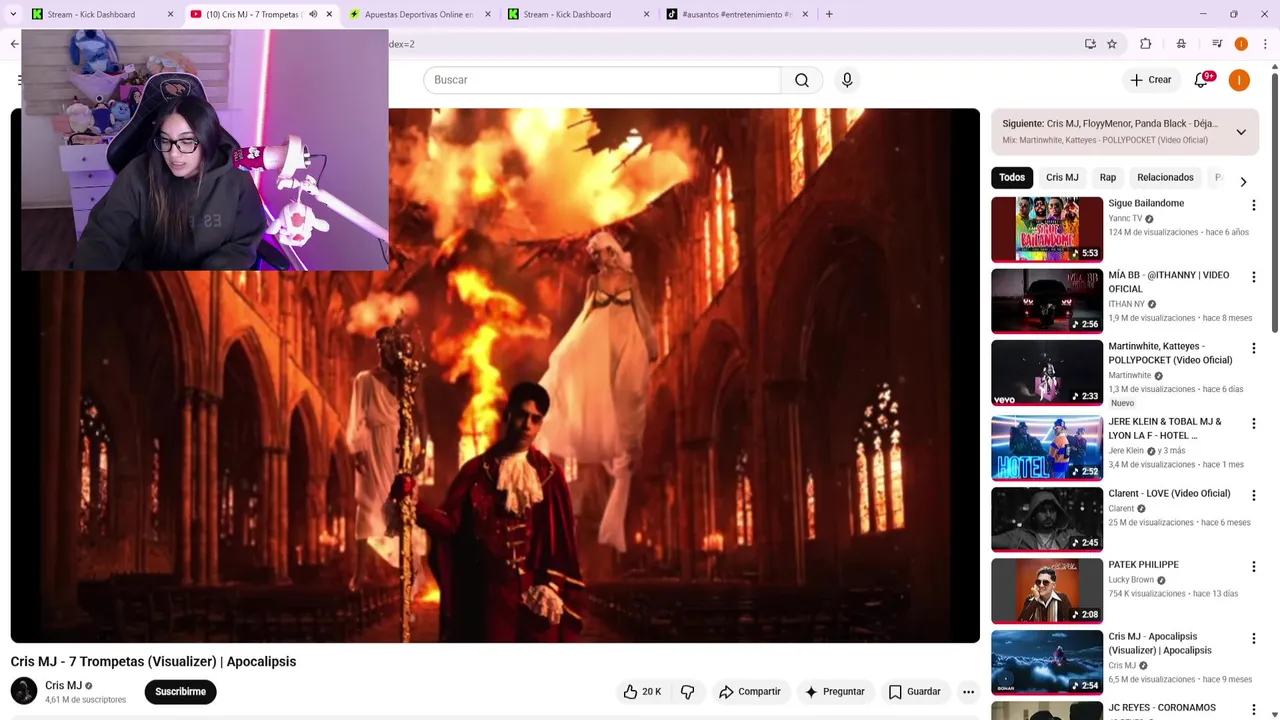Open the Cris MJ channel avatar
This screenshot has width=1280, height=720.
24,691
